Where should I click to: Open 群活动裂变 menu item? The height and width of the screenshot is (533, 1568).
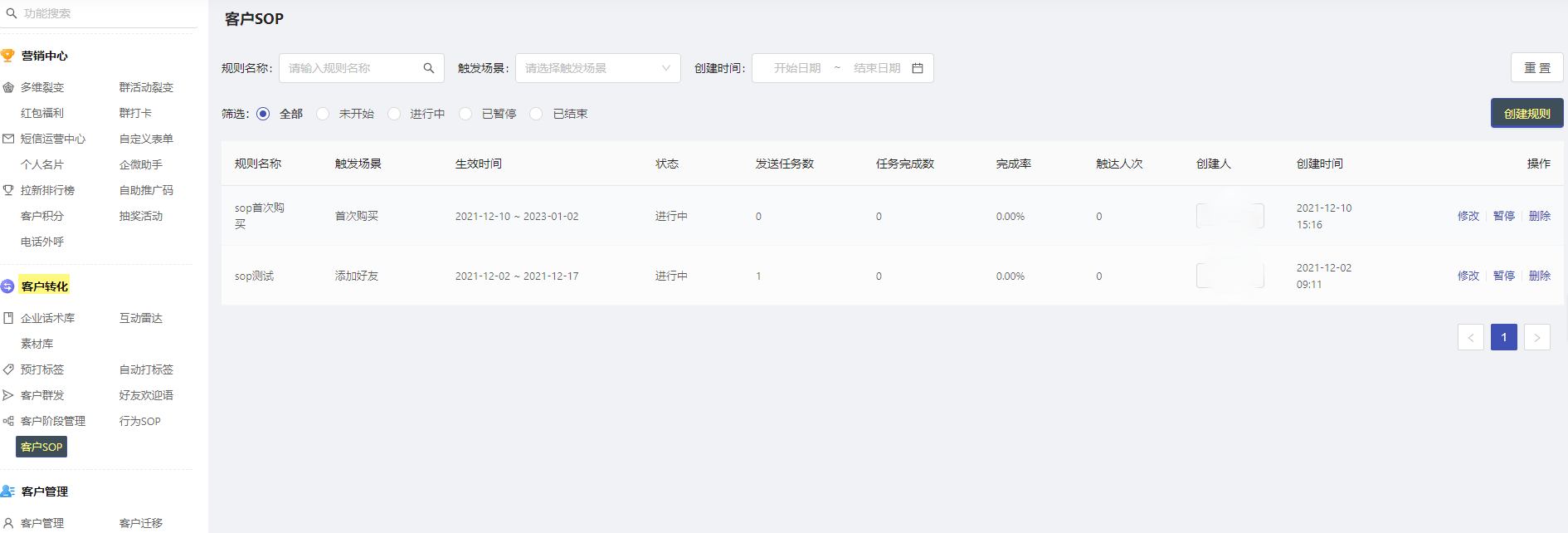pos(146,87)
